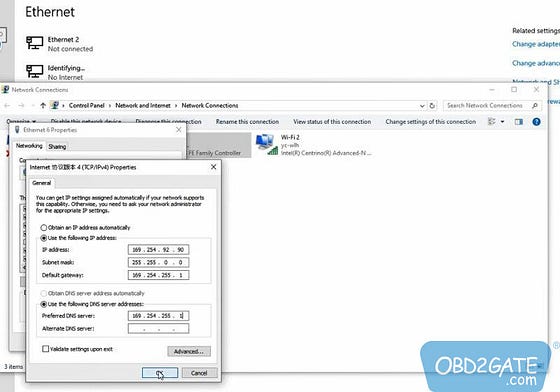Click 'Diagnose this connection' in toolbar
Image resolution: width=560 pixels, height=392 pixels.
coord(168,122)
